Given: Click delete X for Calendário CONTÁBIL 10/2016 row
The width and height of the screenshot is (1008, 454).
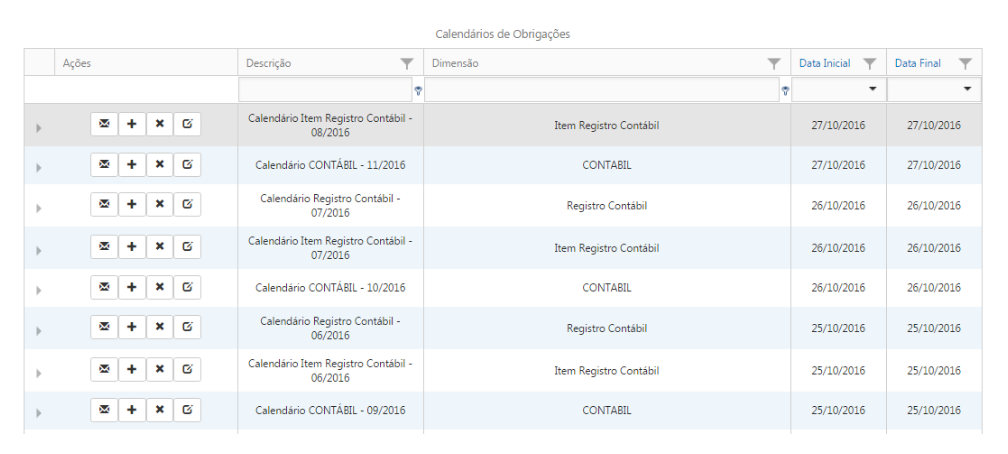Looking at the screenshot, I should (159, 287).
